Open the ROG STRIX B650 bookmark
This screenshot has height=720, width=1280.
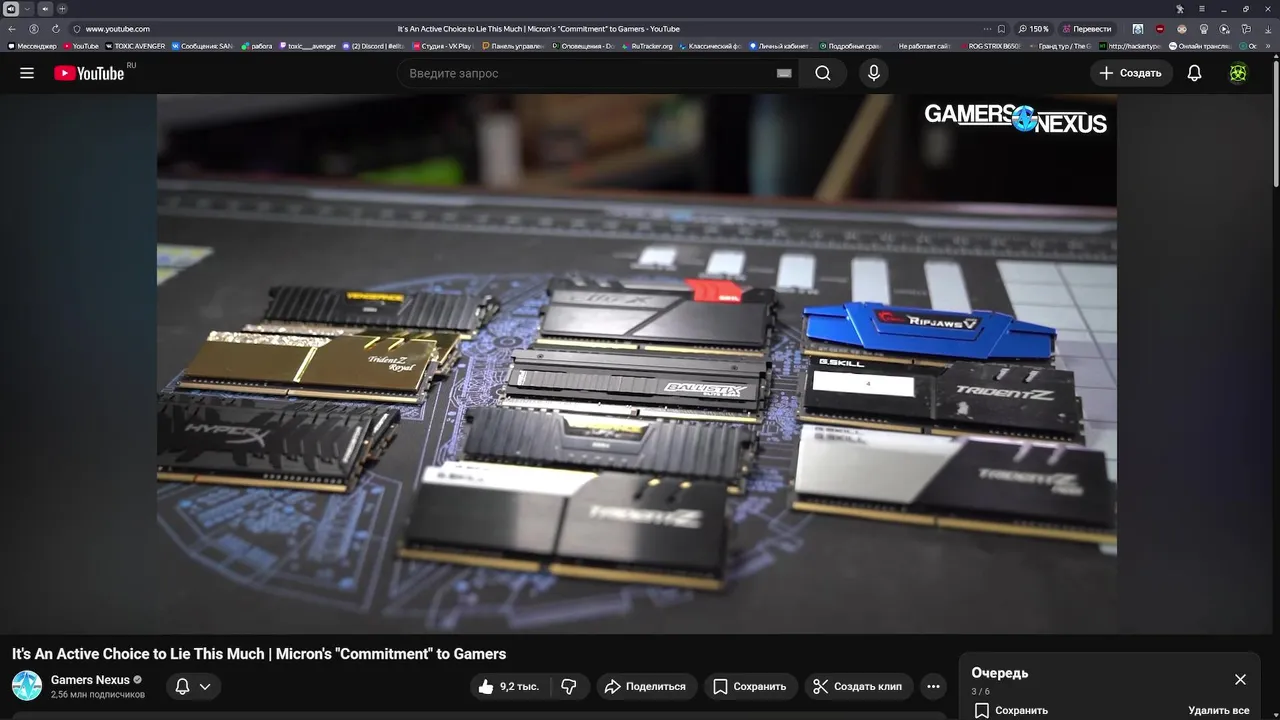991,46
